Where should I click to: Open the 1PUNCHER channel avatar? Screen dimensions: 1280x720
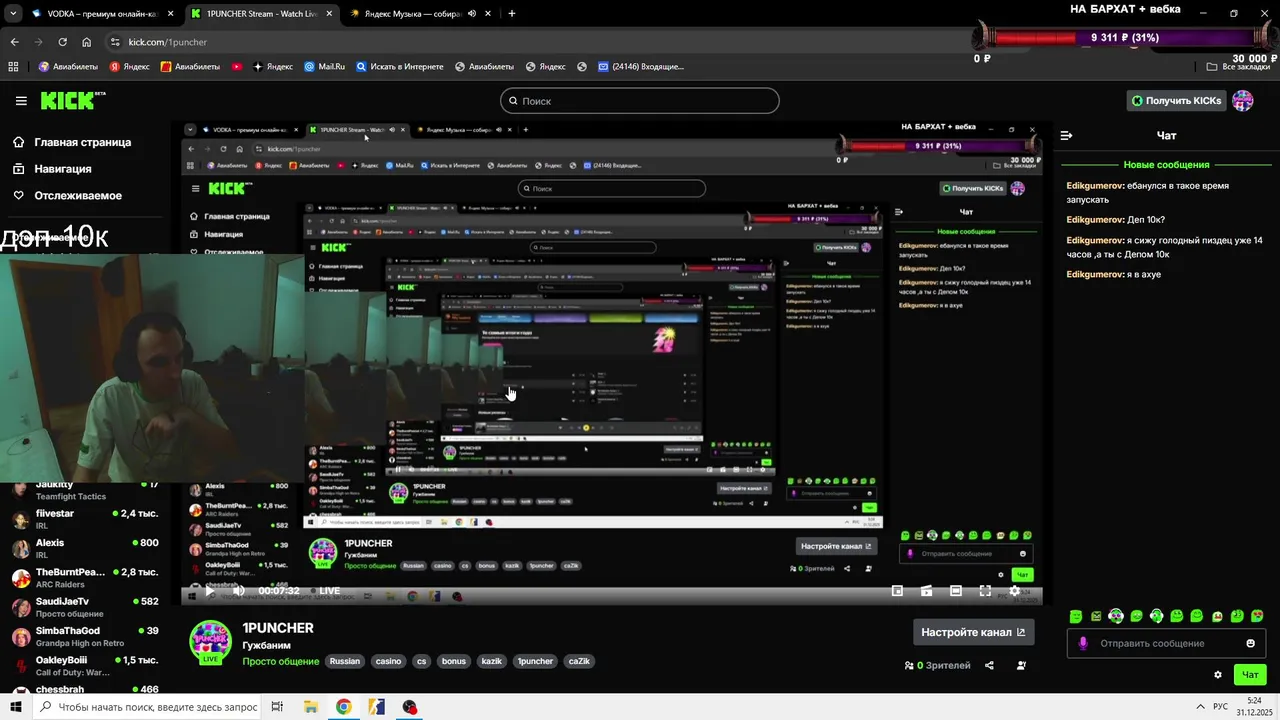[211, 642]
